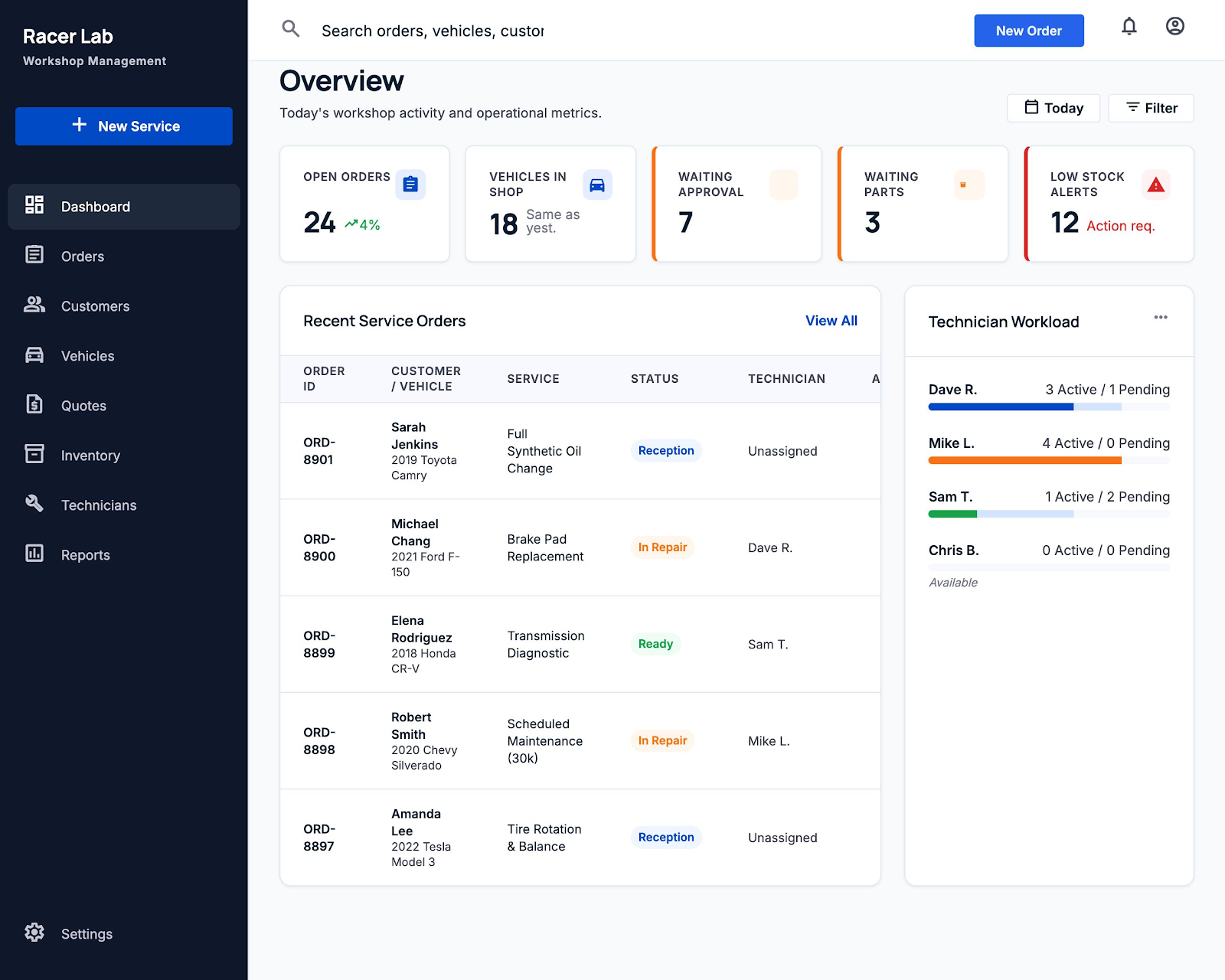Open the Filter options

click(1151, 108)
